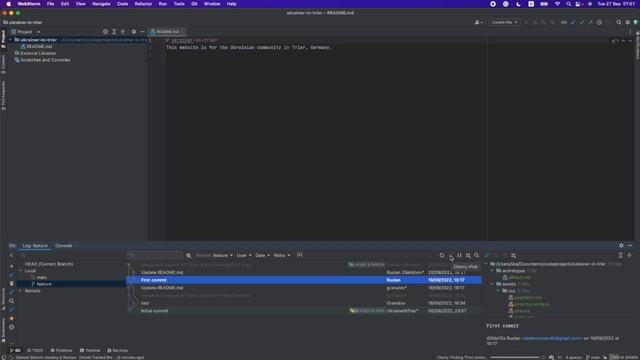Viewport: 640px width, 360px height.
Task: Open IDE settings gear in top toolbar
Action: coord(628,22)
